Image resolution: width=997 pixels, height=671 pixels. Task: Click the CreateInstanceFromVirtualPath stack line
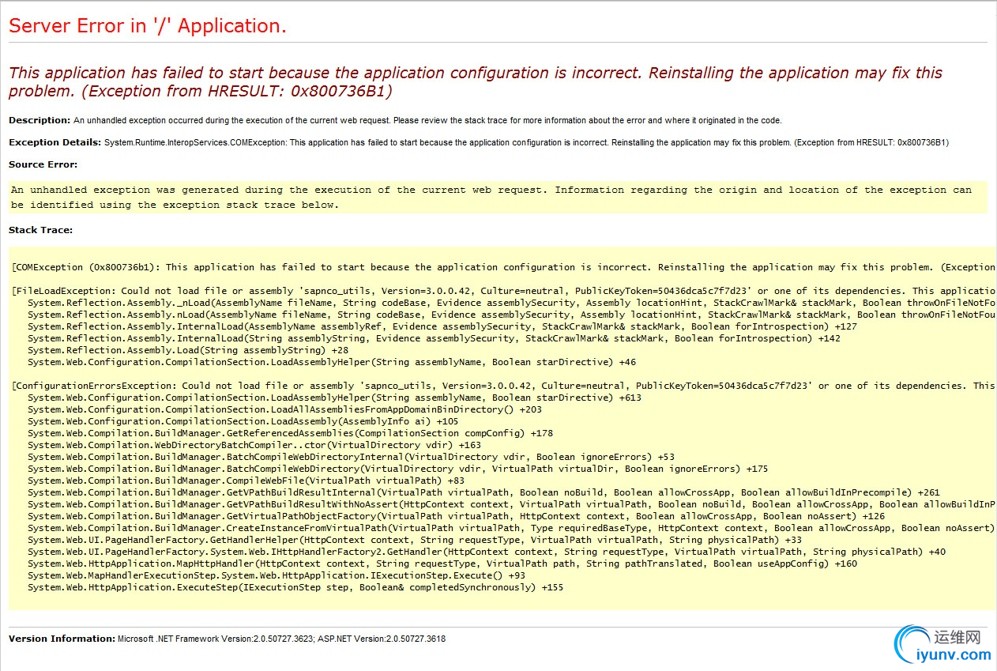click(512, 528)
